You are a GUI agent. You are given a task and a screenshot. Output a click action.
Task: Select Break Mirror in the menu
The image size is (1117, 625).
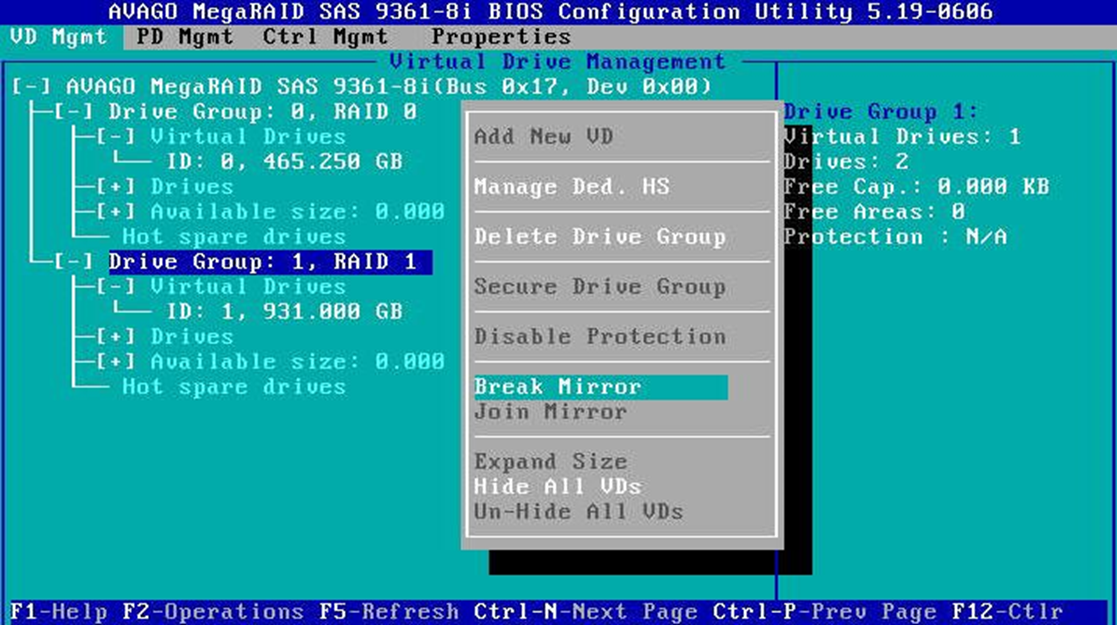601,387
